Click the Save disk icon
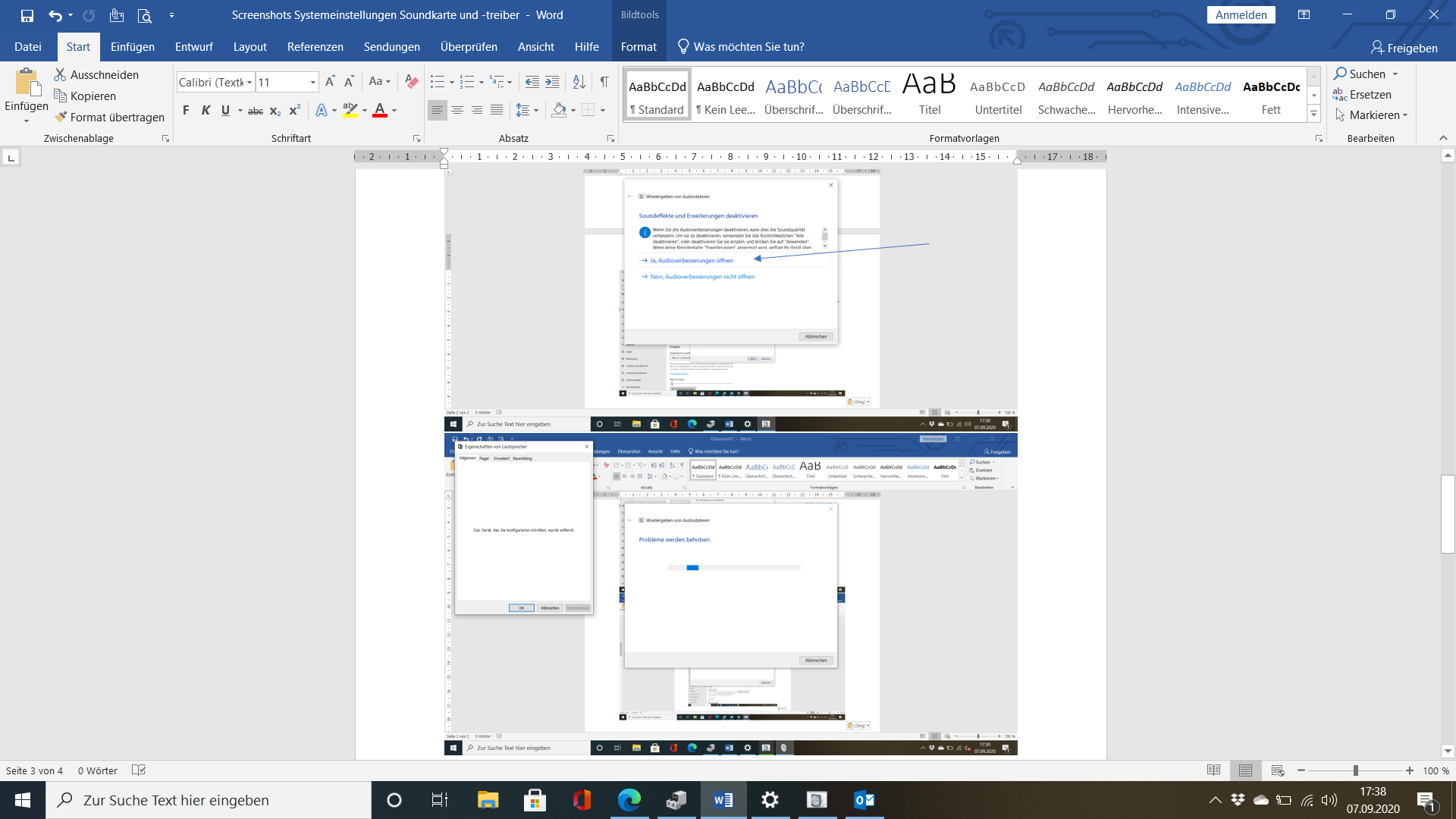Image resolution: width=1456 pixels, height=819 pixels. coord(27,15)
